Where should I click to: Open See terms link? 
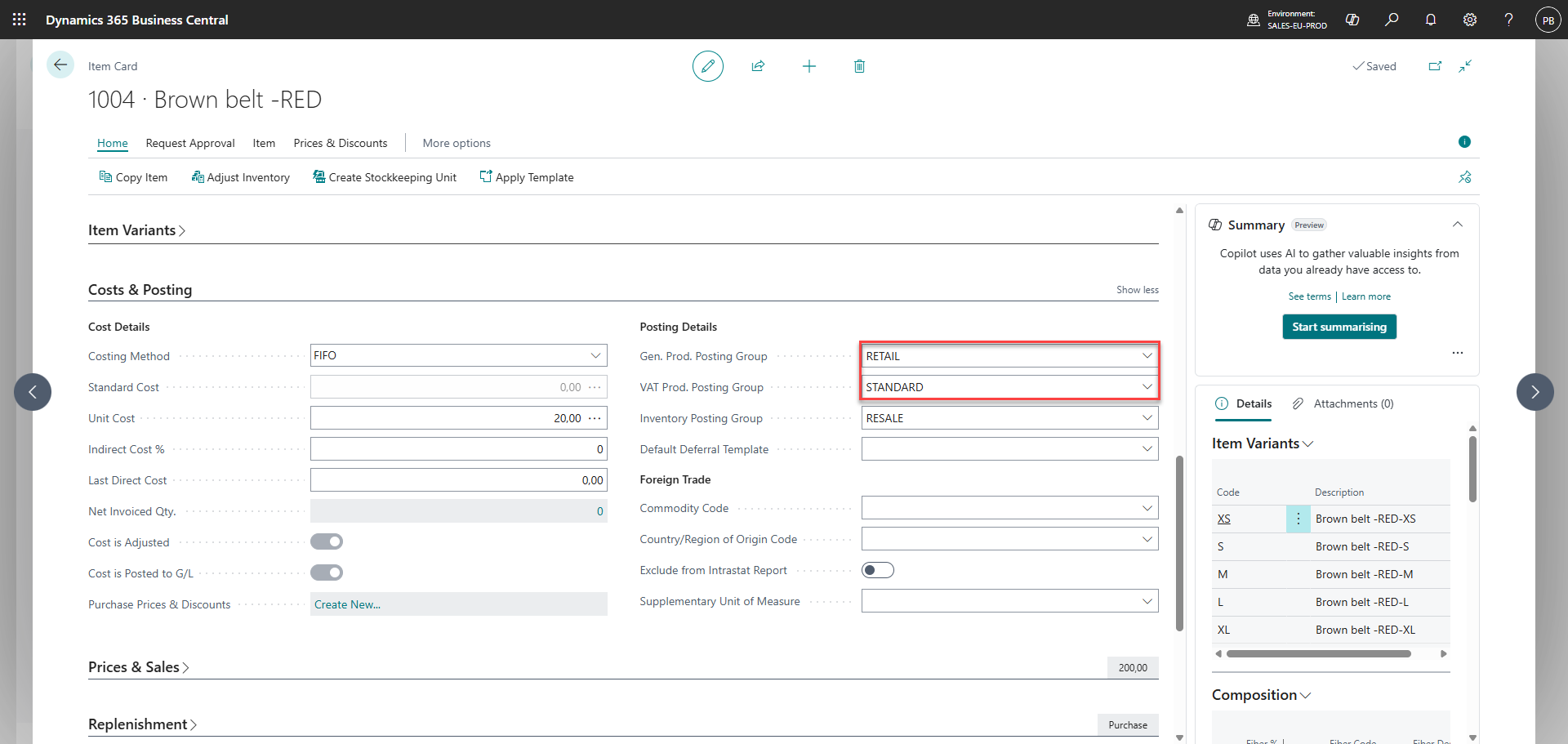click(1310, 296)
